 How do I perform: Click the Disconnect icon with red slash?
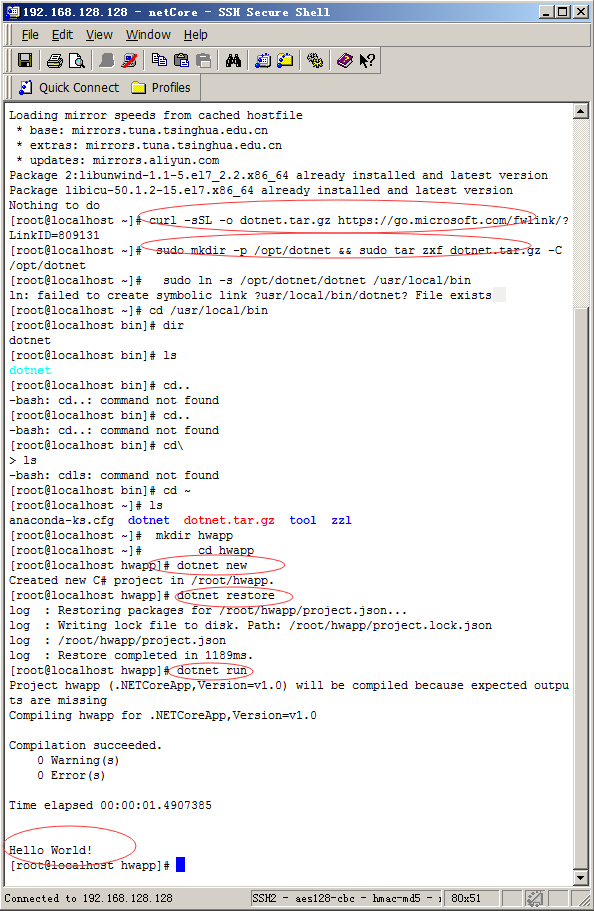[x=129, y=60]
